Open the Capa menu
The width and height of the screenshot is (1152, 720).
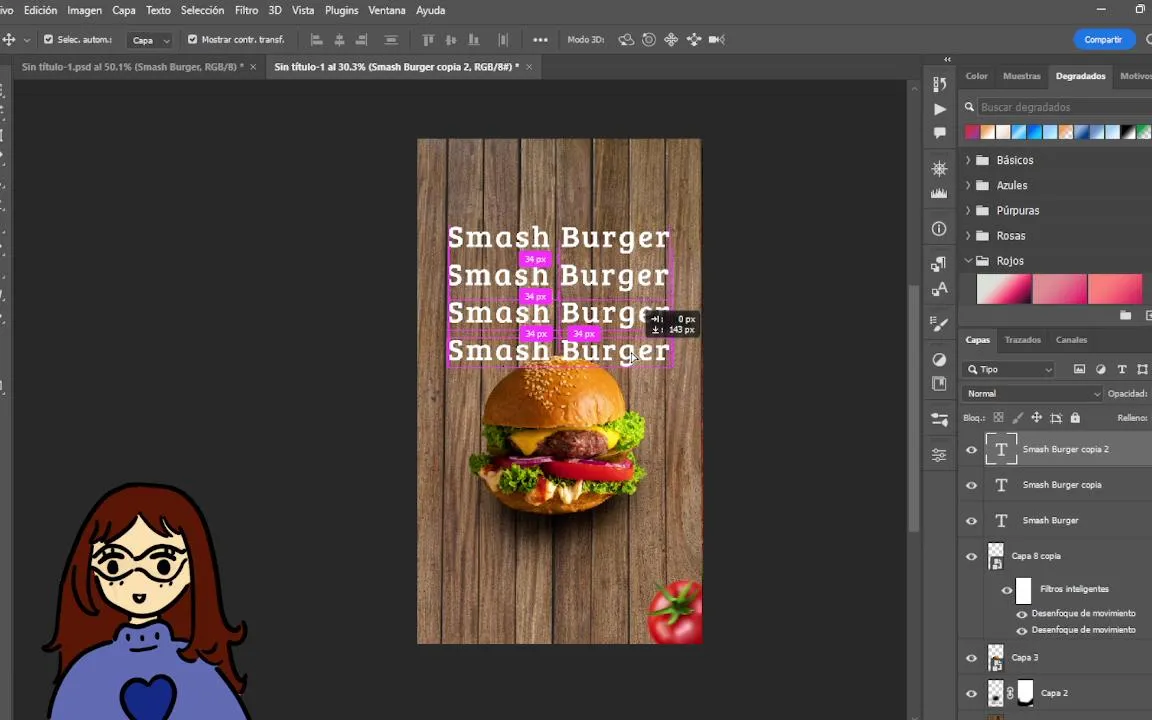[123, 10]
